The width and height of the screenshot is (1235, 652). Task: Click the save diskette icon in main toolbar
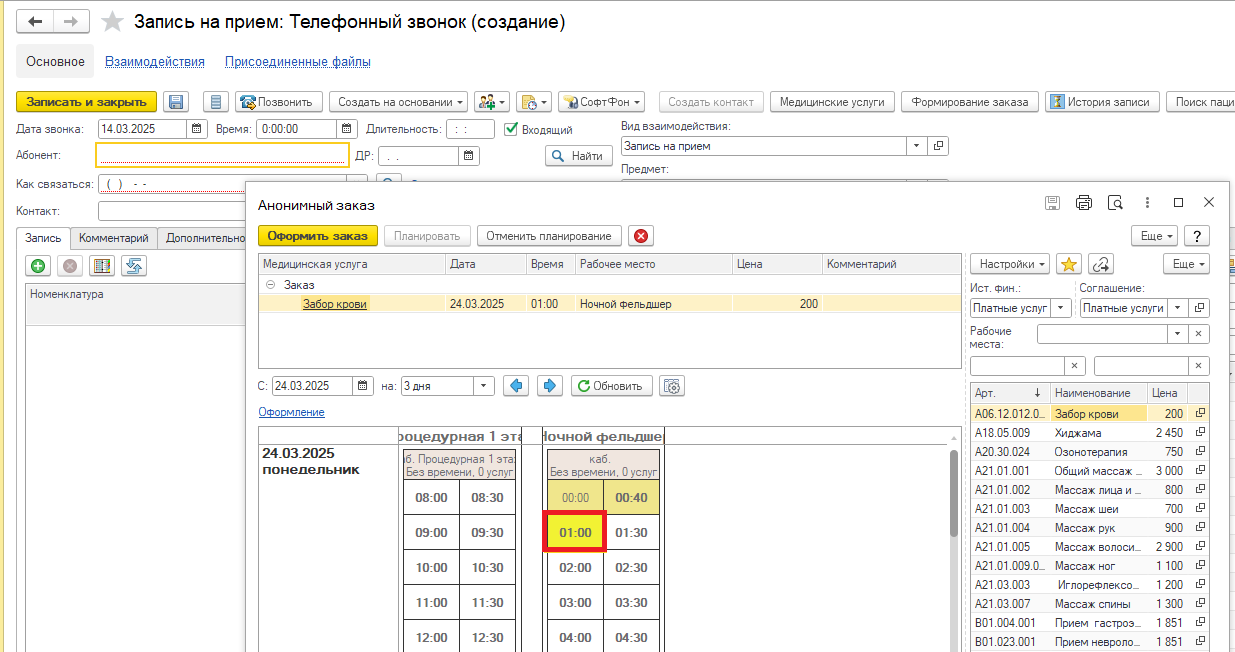tap(177, 102)
